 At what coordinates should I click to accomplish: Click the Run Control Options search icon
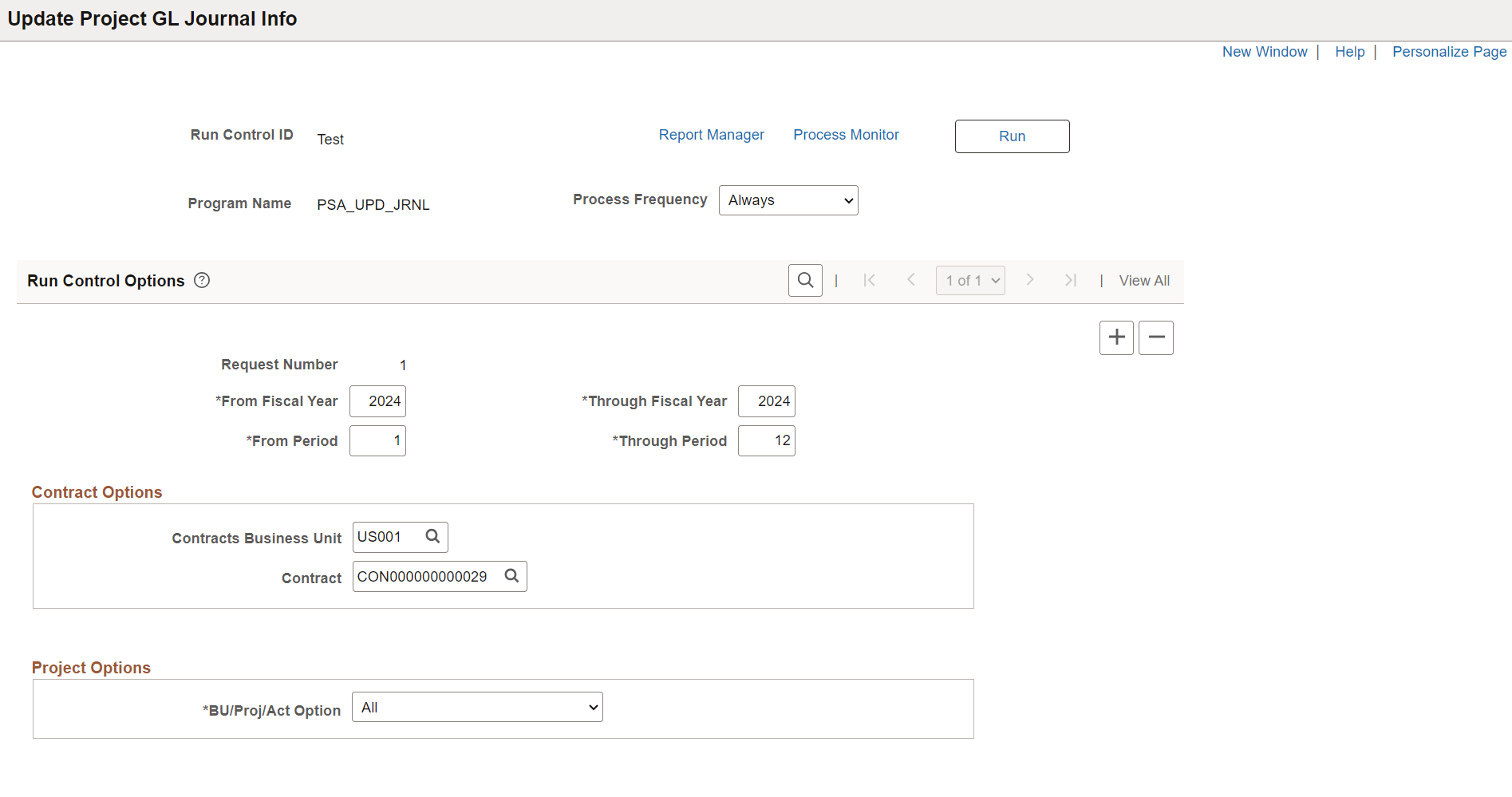point(805,281)
